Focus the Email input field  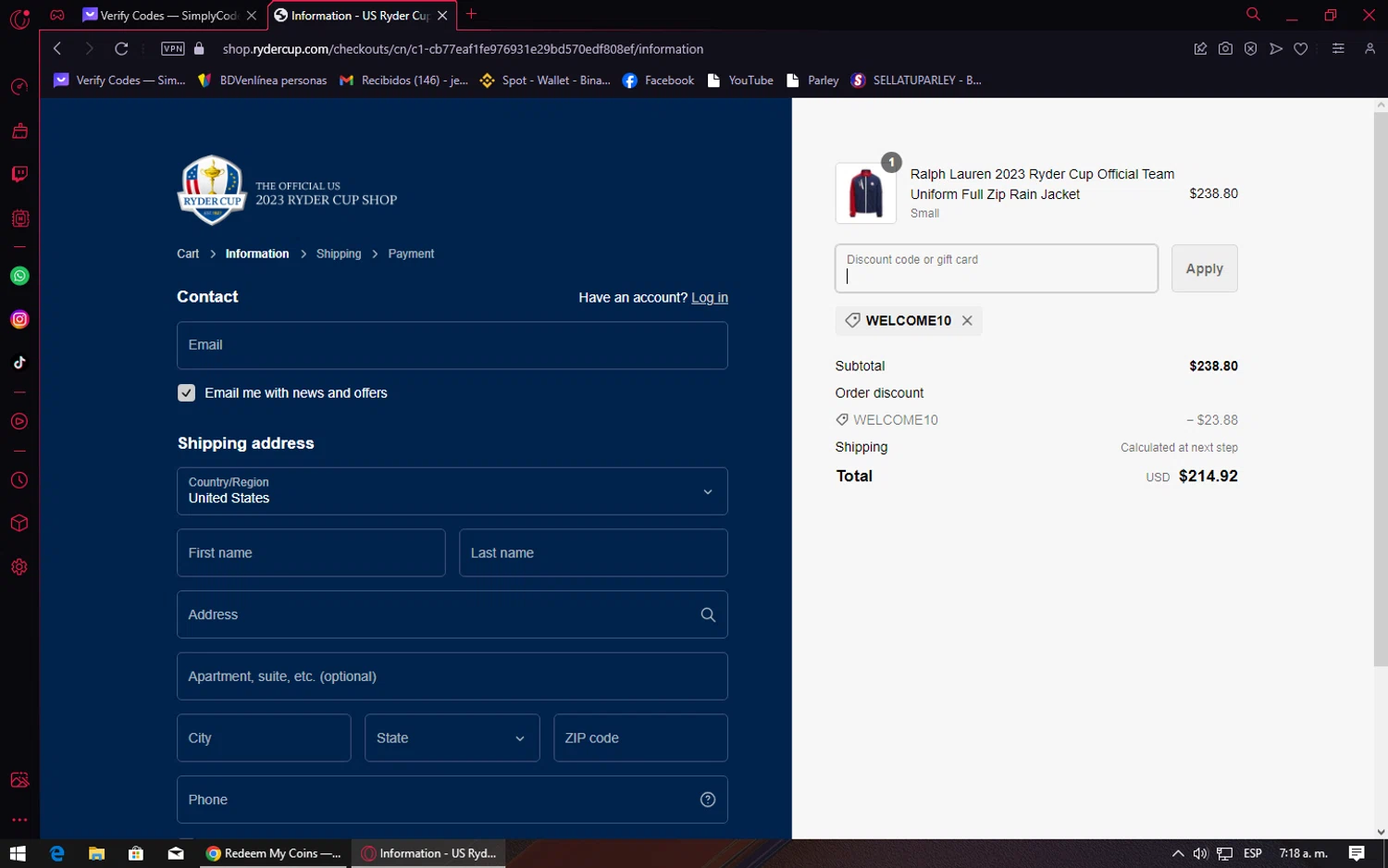tap(452, 345)
